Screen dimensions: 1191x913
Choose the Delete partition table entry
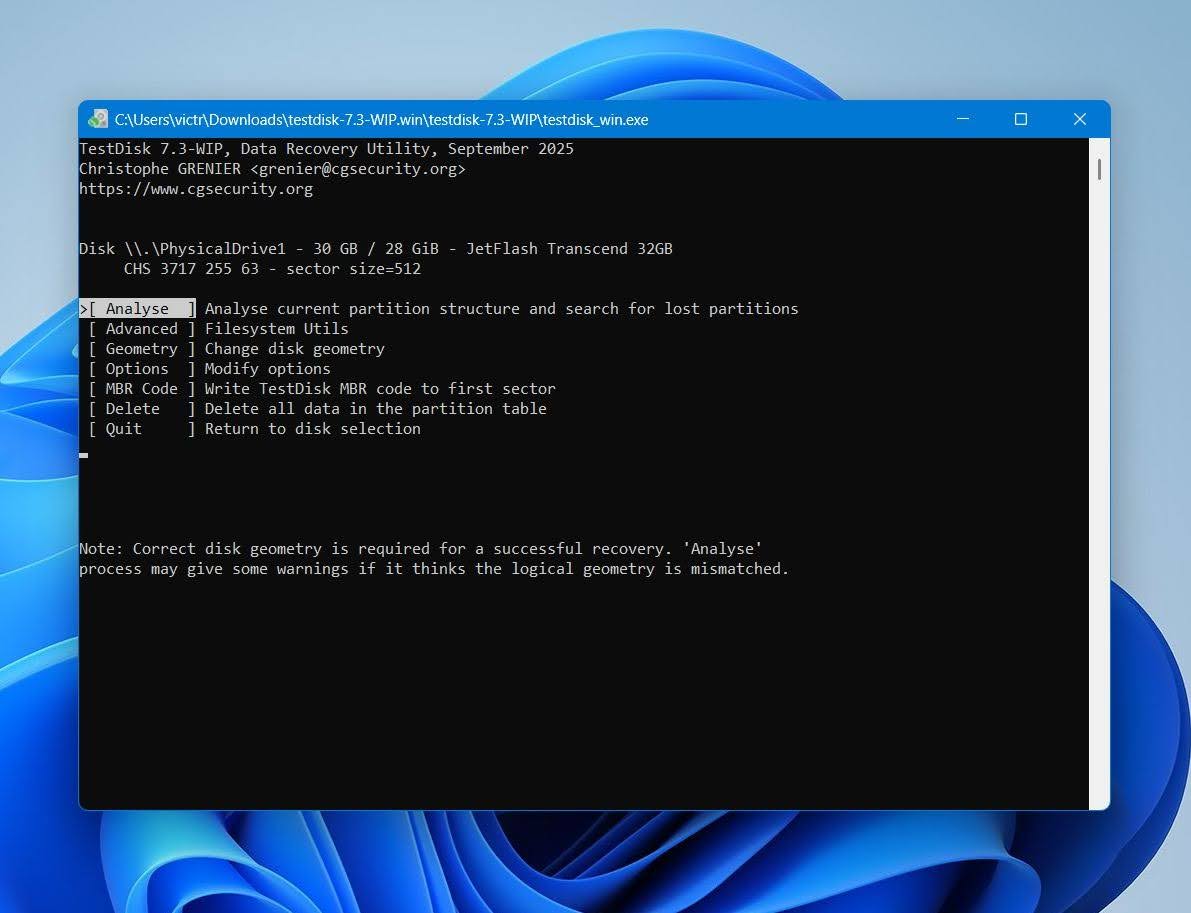coord(141,409)
